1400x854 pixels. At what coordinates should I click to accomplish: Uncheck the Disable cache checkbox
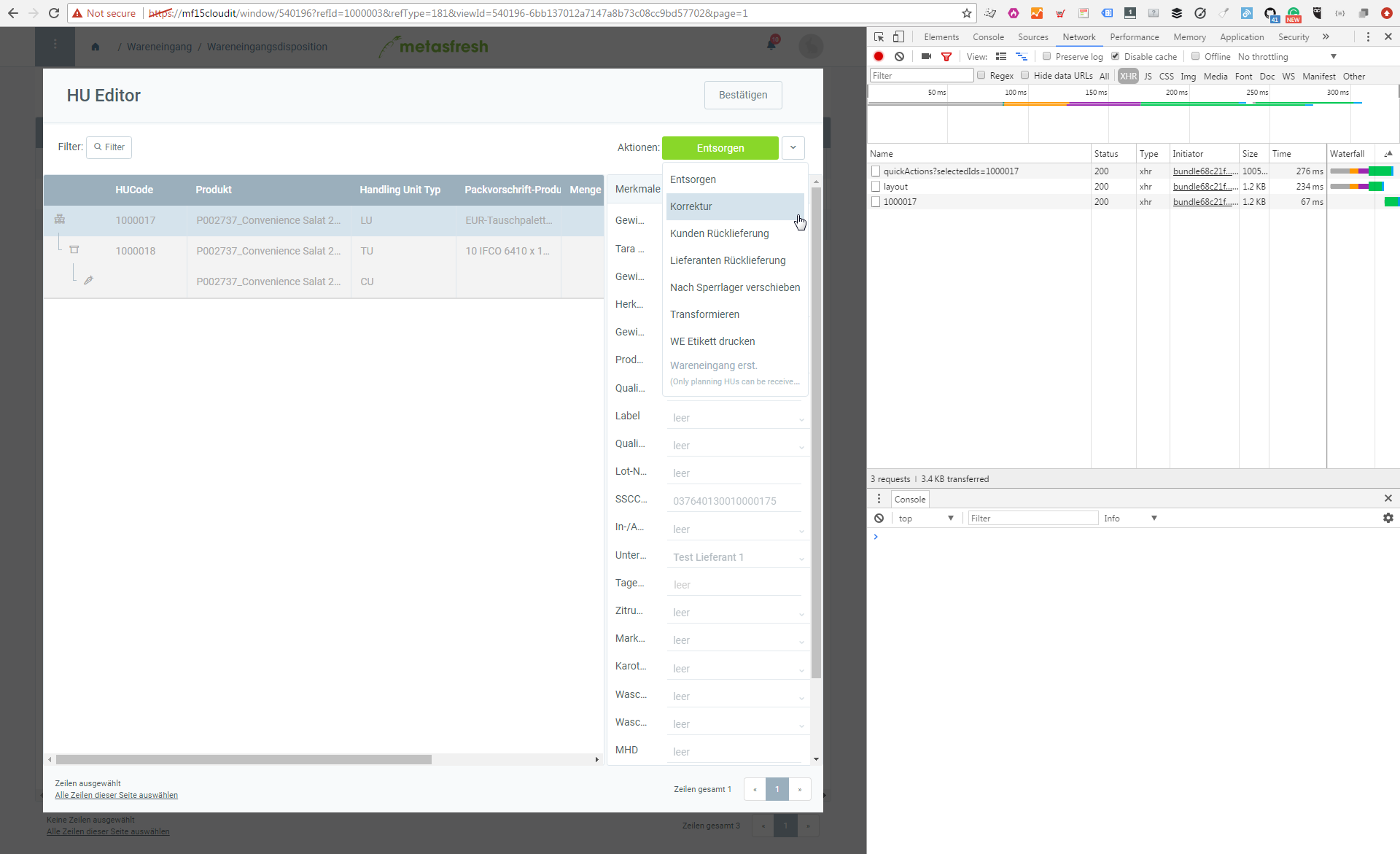point(1115,55)
